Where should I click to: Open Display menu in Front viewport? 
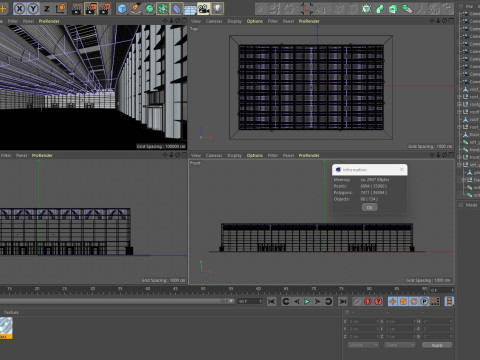click(x=235, y=155)
